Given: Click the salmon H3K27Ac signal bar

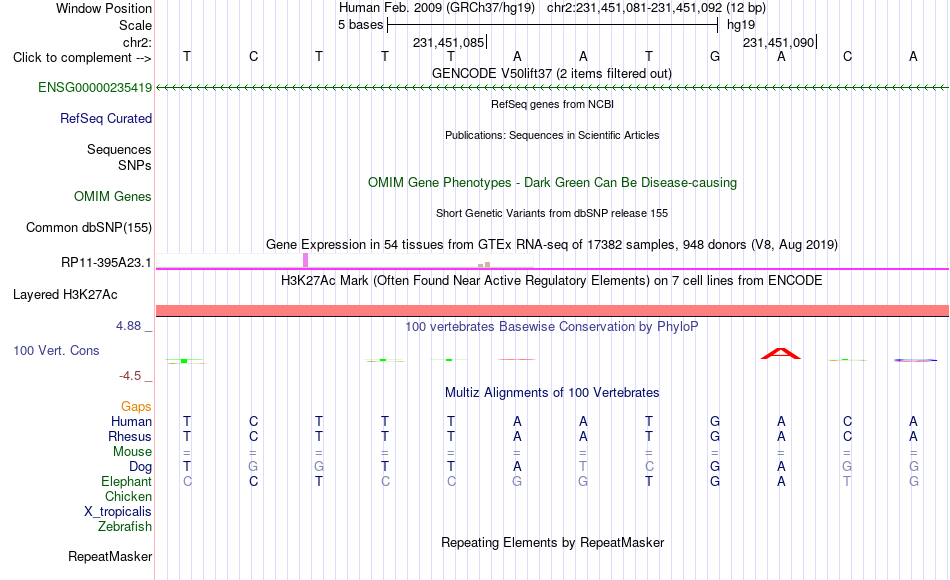Looking at the screenshot, I should (552, 310).
